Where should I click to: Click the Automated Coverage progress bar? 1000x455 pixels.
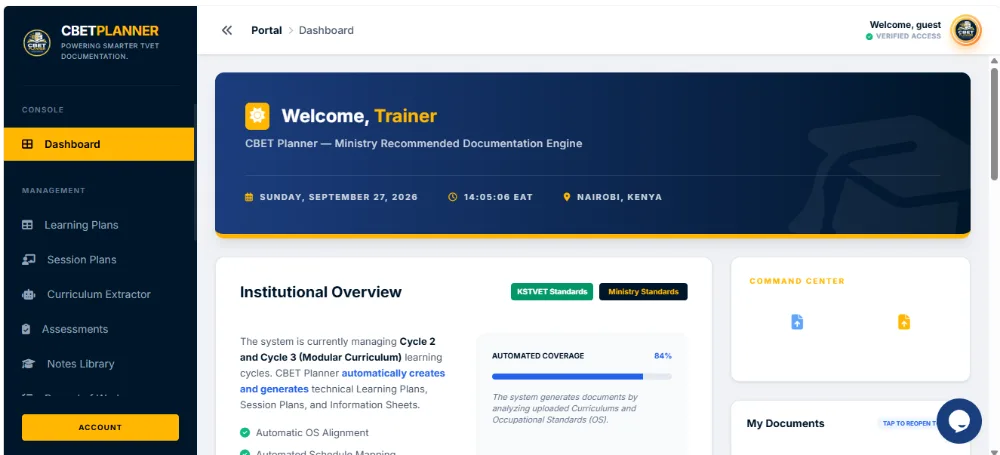click(x=582, y=377)
